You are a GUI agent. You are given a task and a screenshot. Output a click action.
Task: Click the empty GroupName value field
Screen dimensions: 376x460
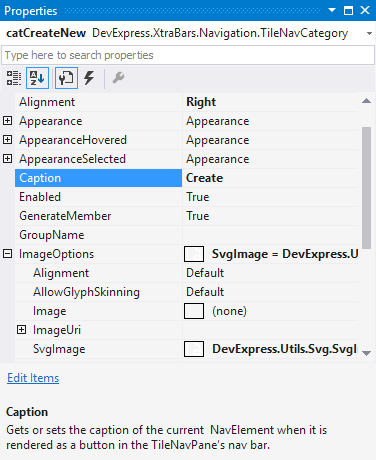coord(270,235)
